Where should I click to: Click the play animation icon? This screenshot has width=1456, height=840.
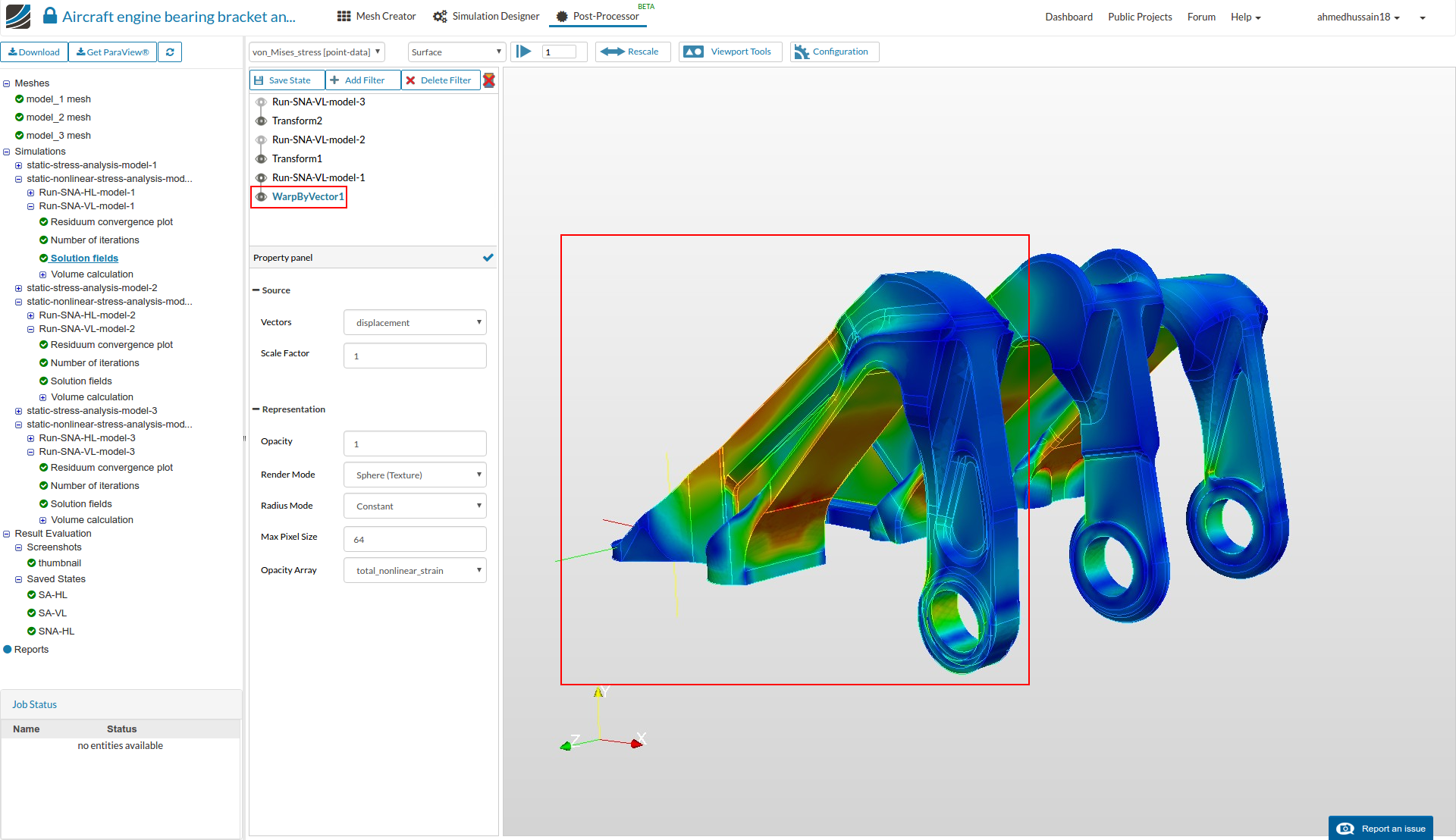[523, 52]
